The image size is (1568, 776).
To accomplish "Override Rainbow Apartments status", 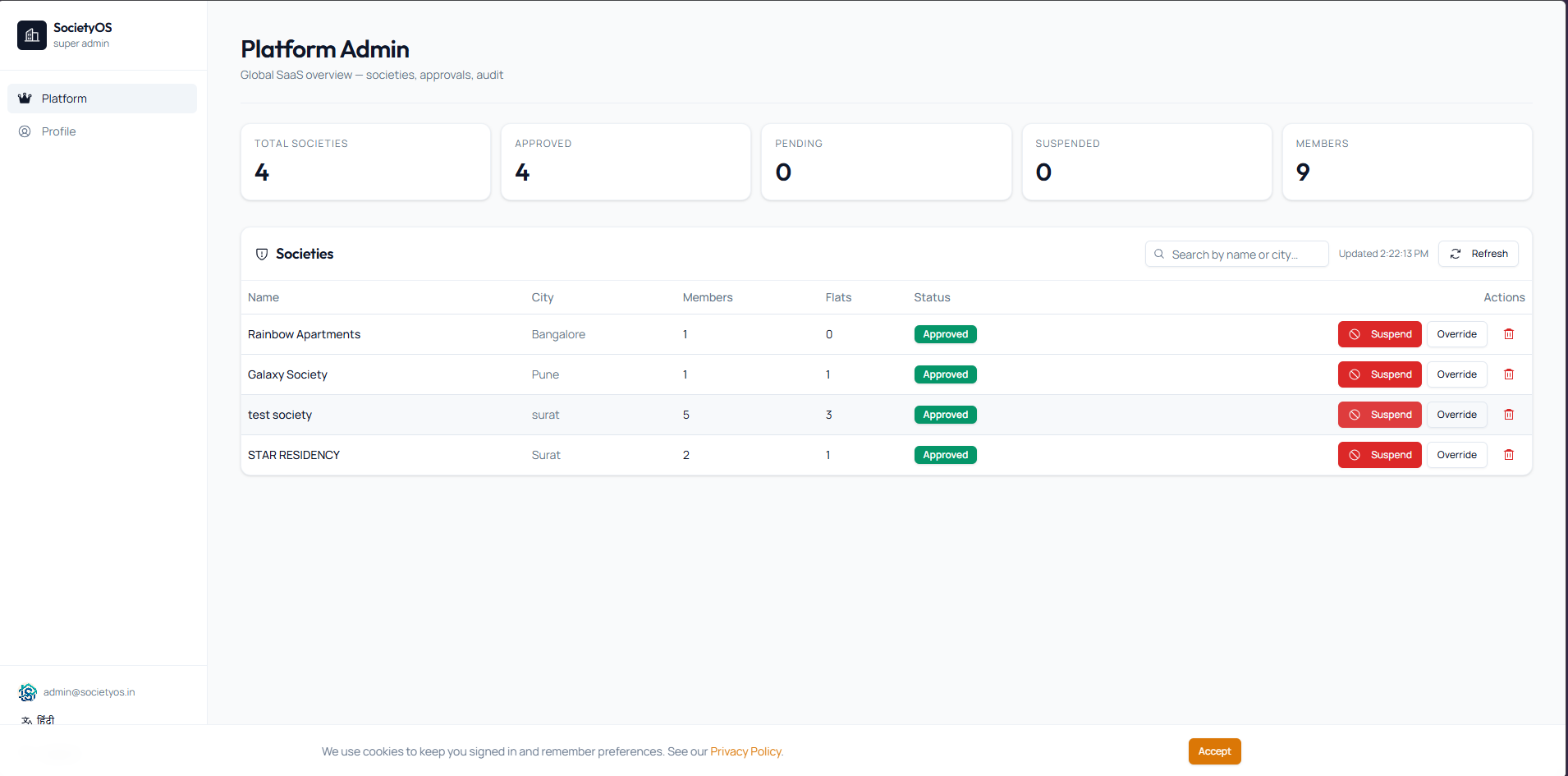I will [1456, 334].
